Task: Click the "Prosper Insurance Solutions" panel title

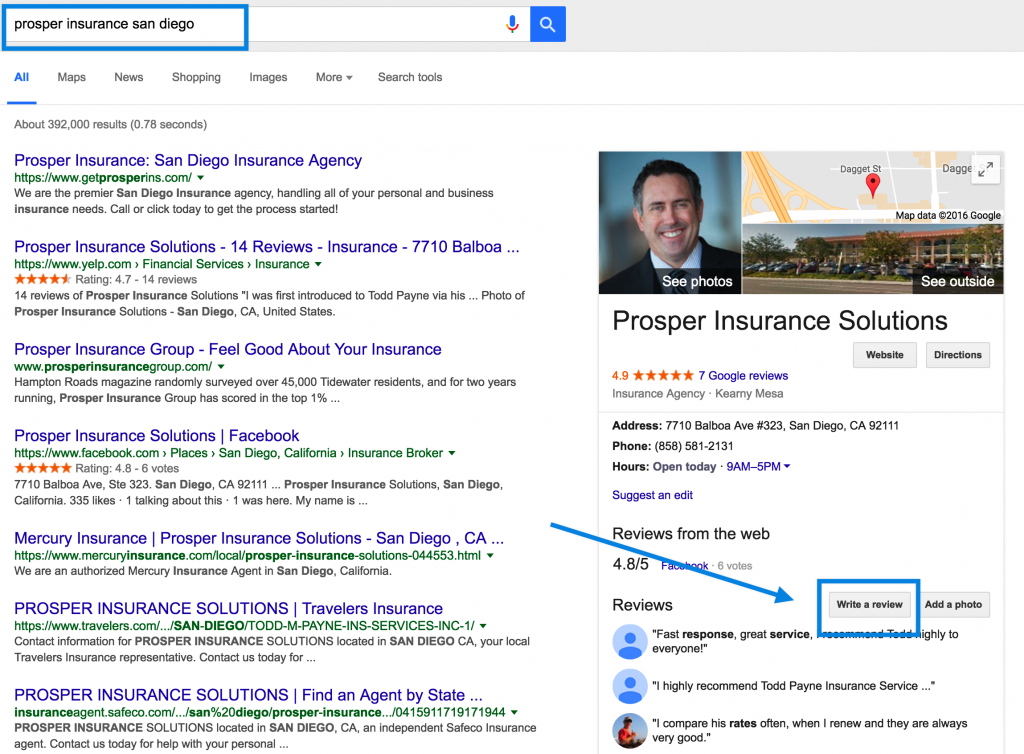Action: [780, 321]
